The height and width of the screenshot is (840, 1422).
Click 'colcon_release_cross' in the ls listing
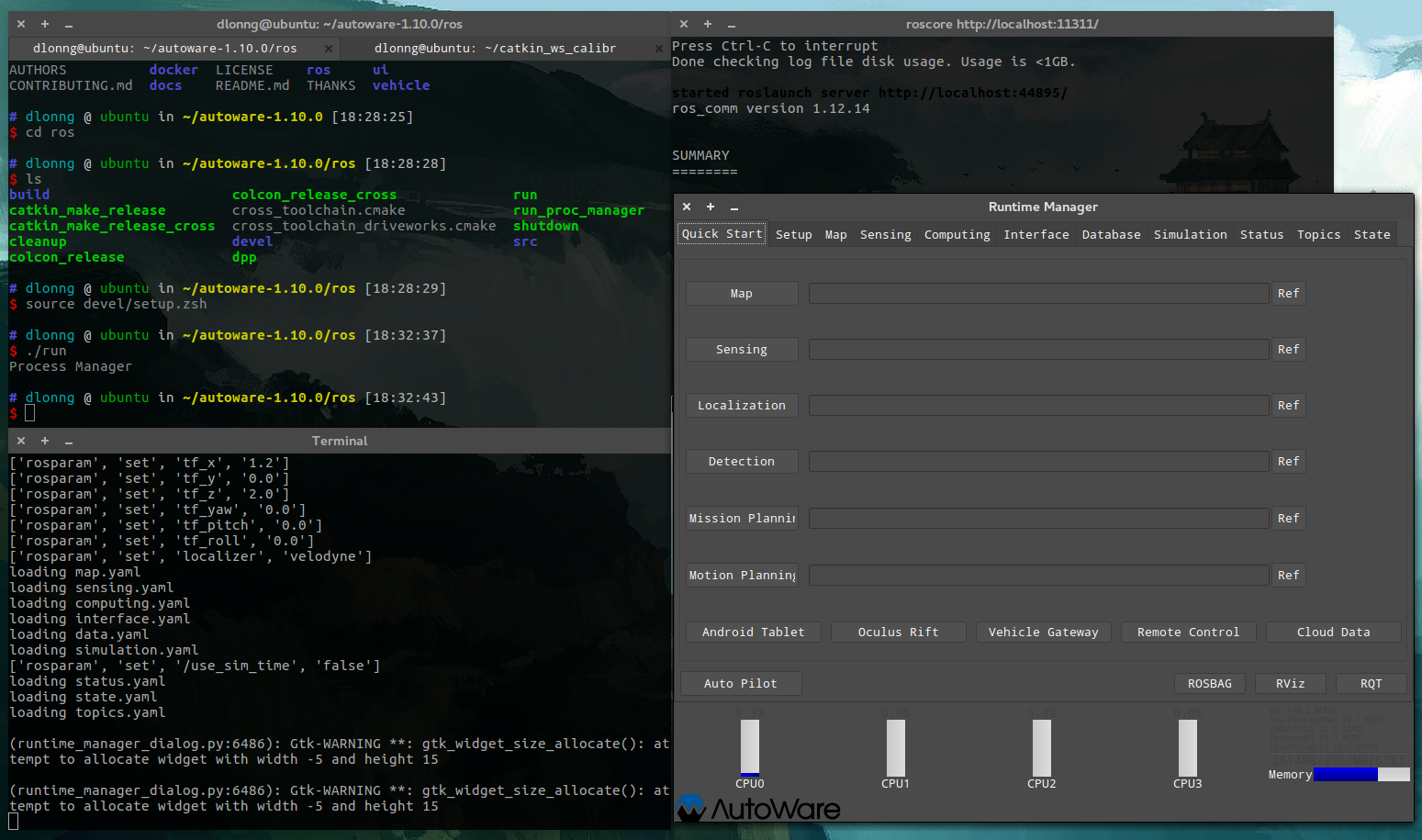315,195
